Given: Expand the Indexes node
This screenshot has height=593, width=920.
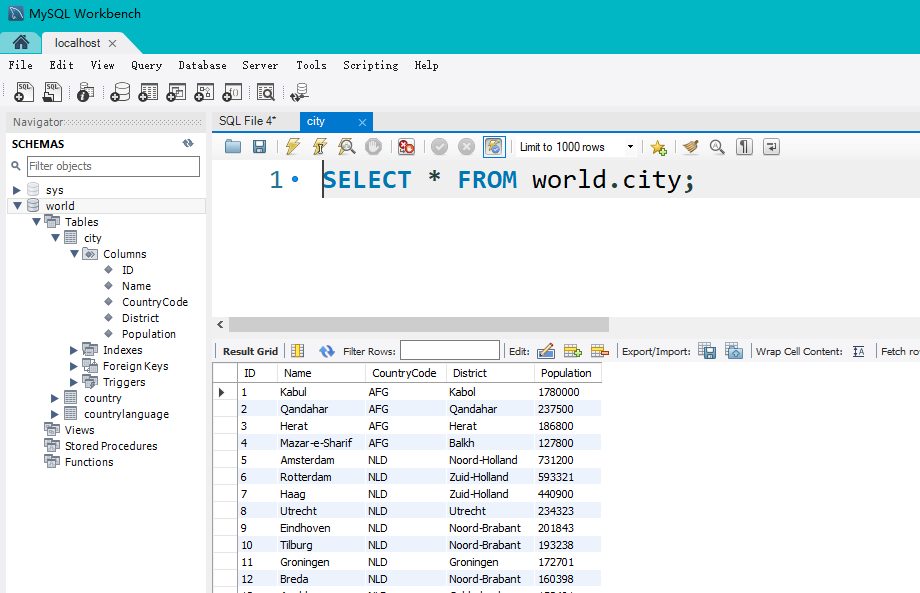Looking at the screenshot, I should tap(74, 350).
